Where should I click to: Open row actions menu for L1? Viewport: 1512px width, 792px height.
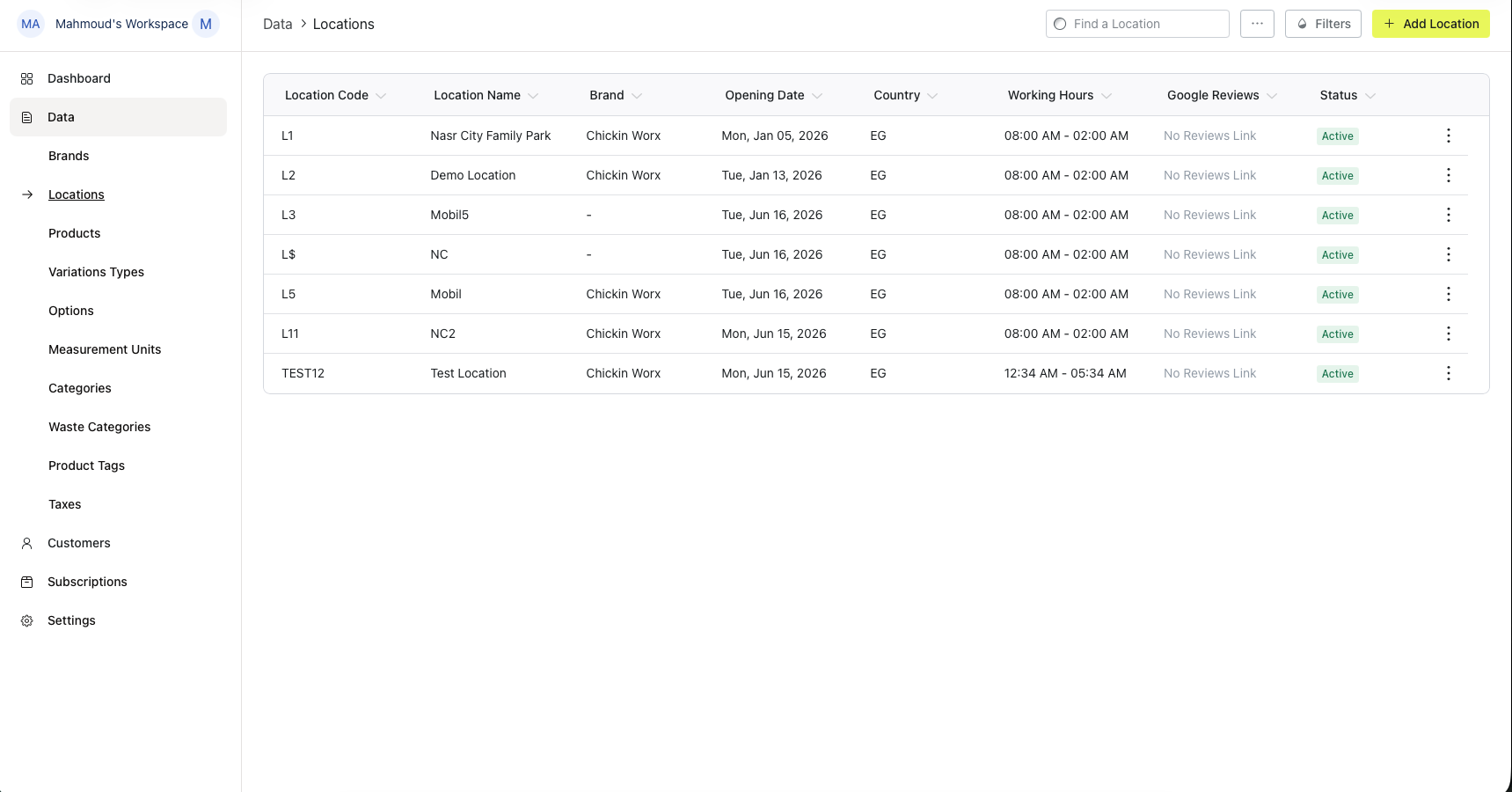pos(1448,136)
